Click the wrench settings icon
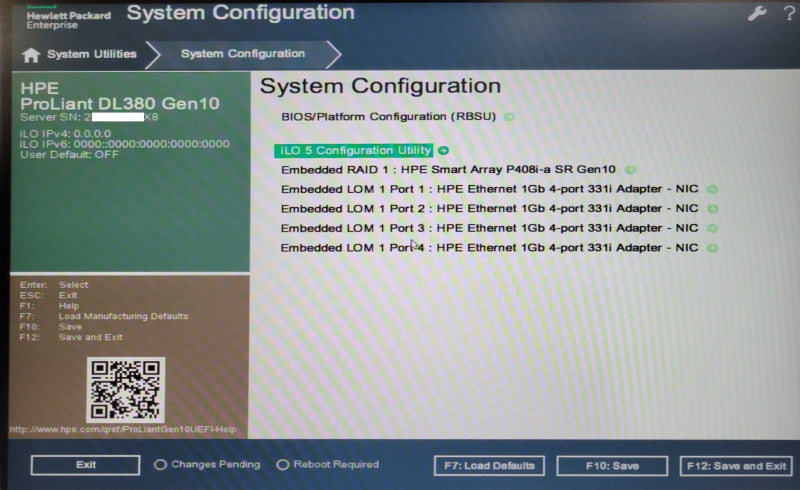Image resolution: width=800 pixels, height=490 pixels. [x=757, y=13]
